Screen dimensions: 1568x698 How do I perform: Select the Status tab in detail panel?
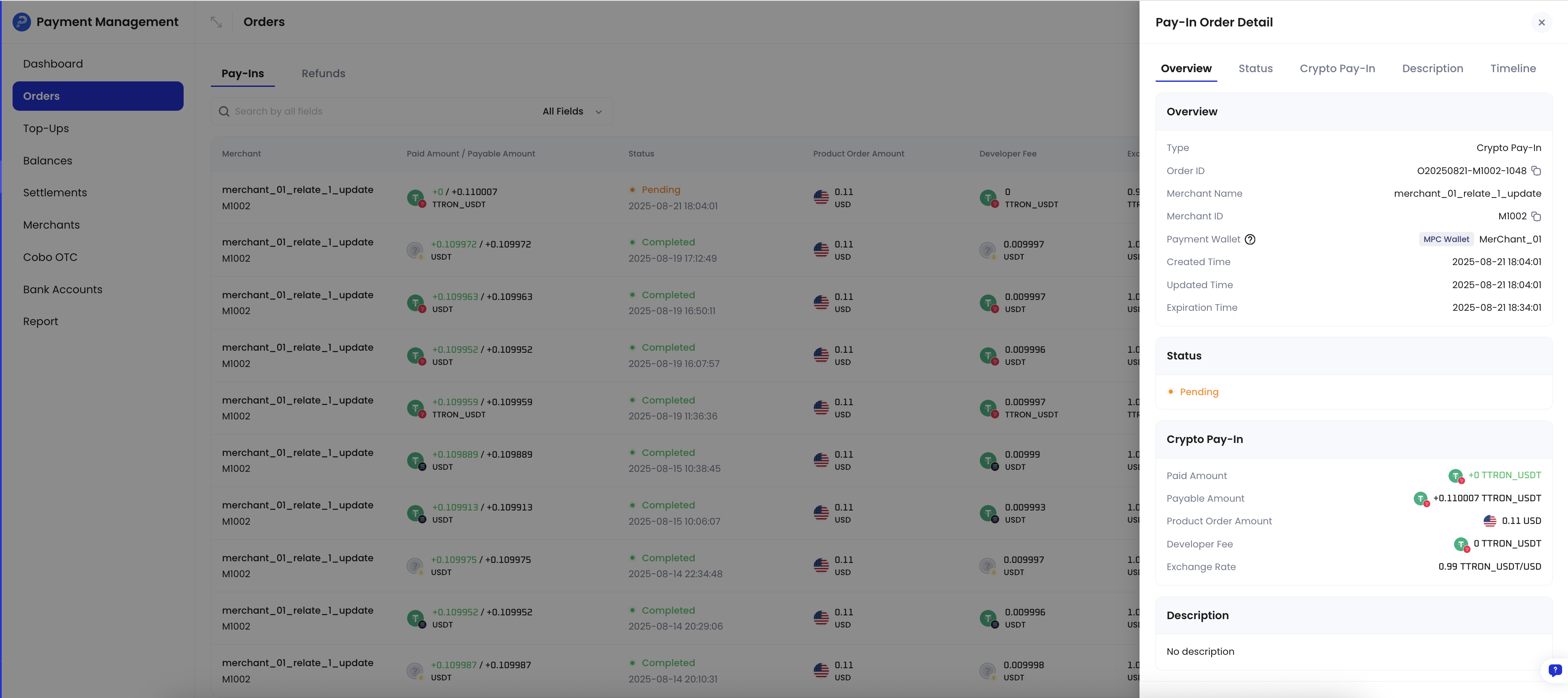(1255, 69)
